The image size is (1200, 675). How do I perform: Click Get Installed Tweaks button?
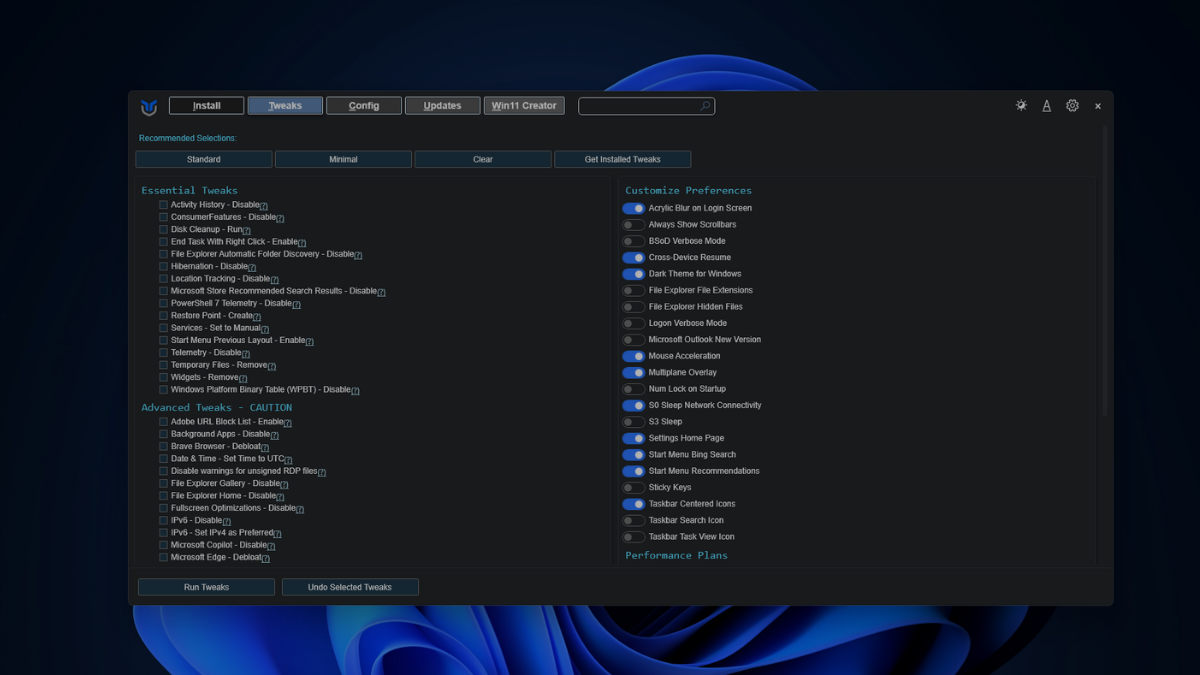click(622, 159)
